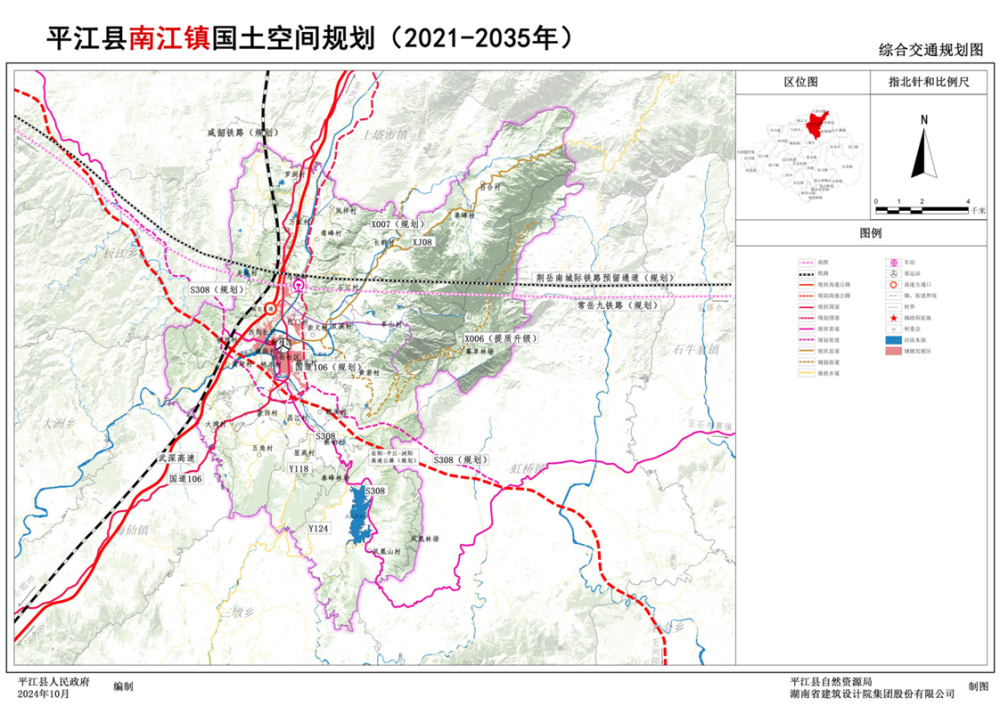Click the 咸韶铁路（规划） map label

pyautogui.click(x=240, y=131)
